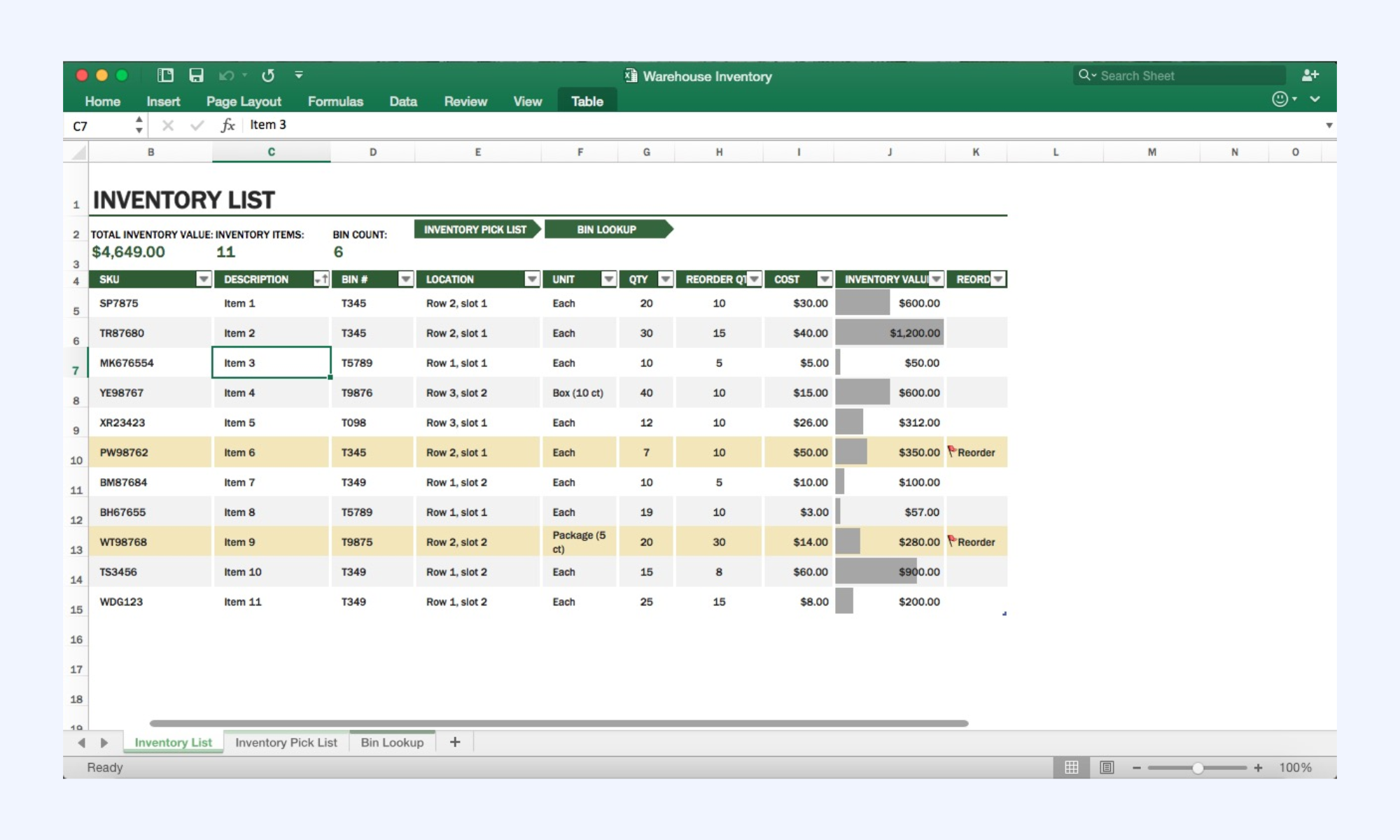1400x840 pixels.
Task: Click the cell with SKU PW98762
Action: tap(150, 452)
